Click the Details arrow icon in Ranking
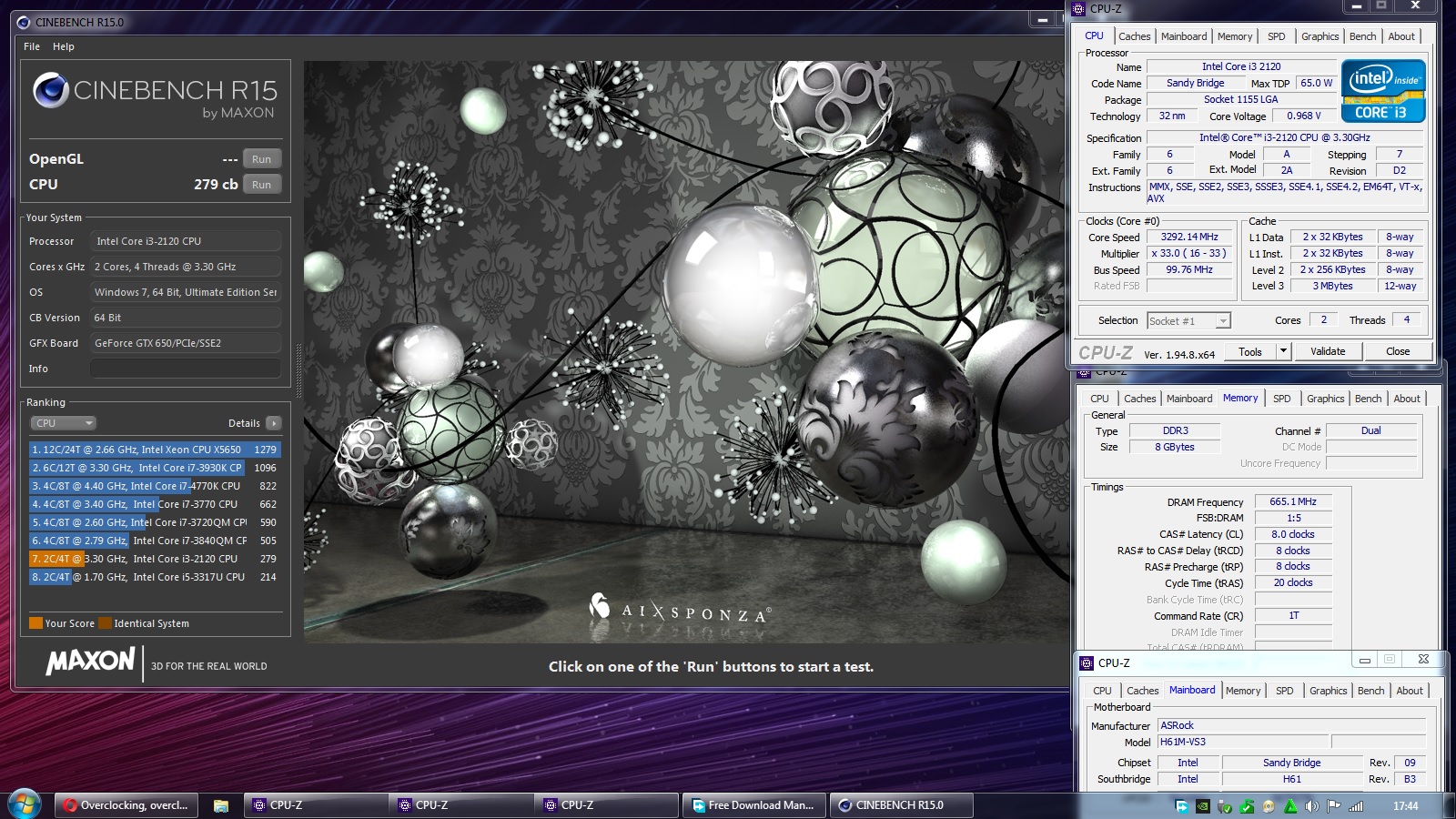The width and height of the screenshot is (1456, 819). pos(274,423)
